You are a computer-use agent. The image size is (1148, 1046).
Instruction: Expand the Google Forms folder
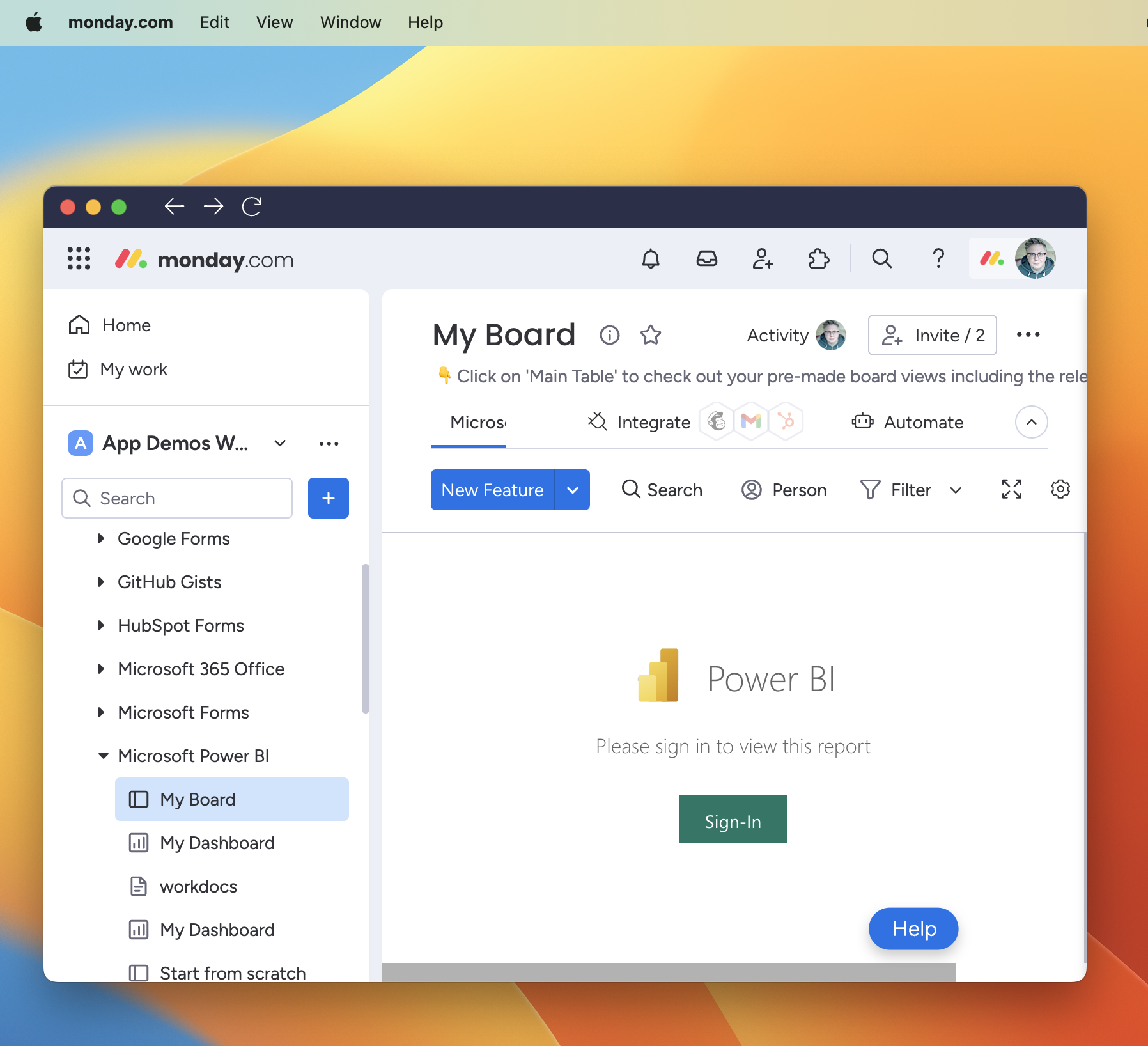[x=101, y=538]
